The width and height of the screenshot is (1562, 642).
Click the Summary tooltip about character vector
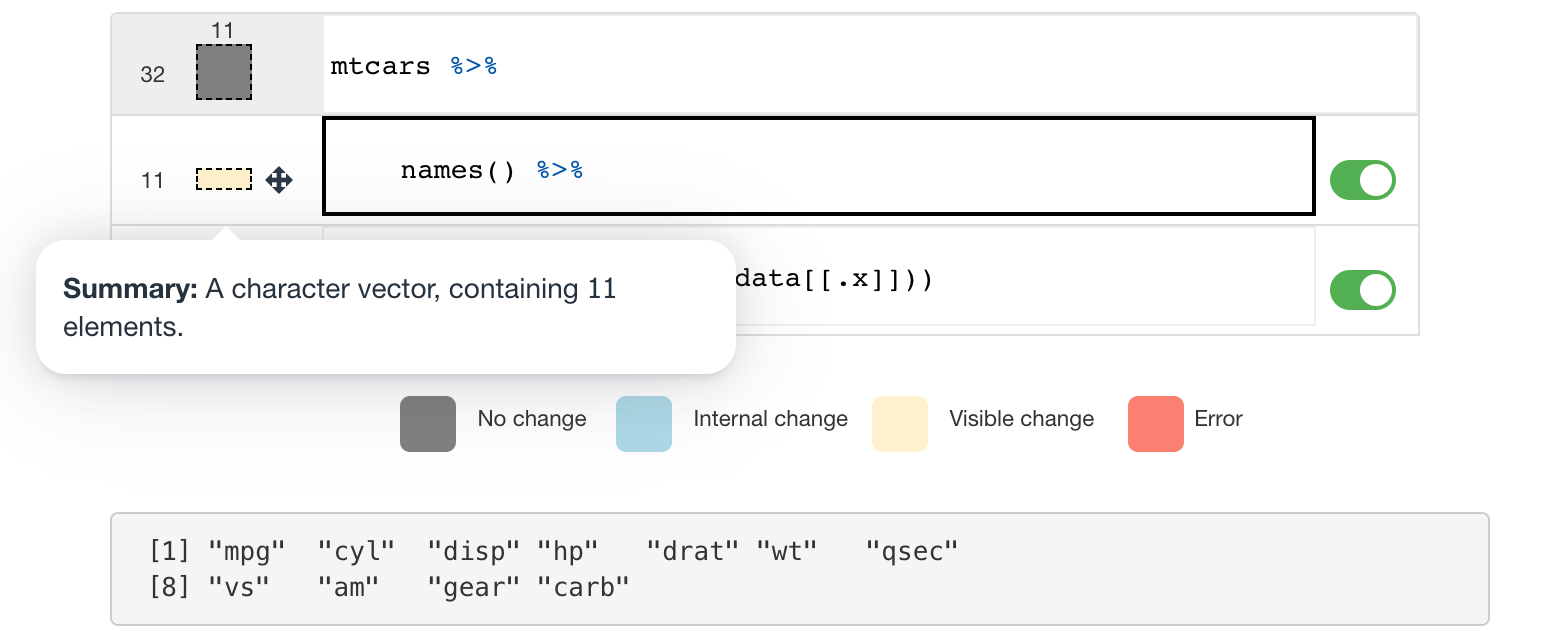pos(385,308)
